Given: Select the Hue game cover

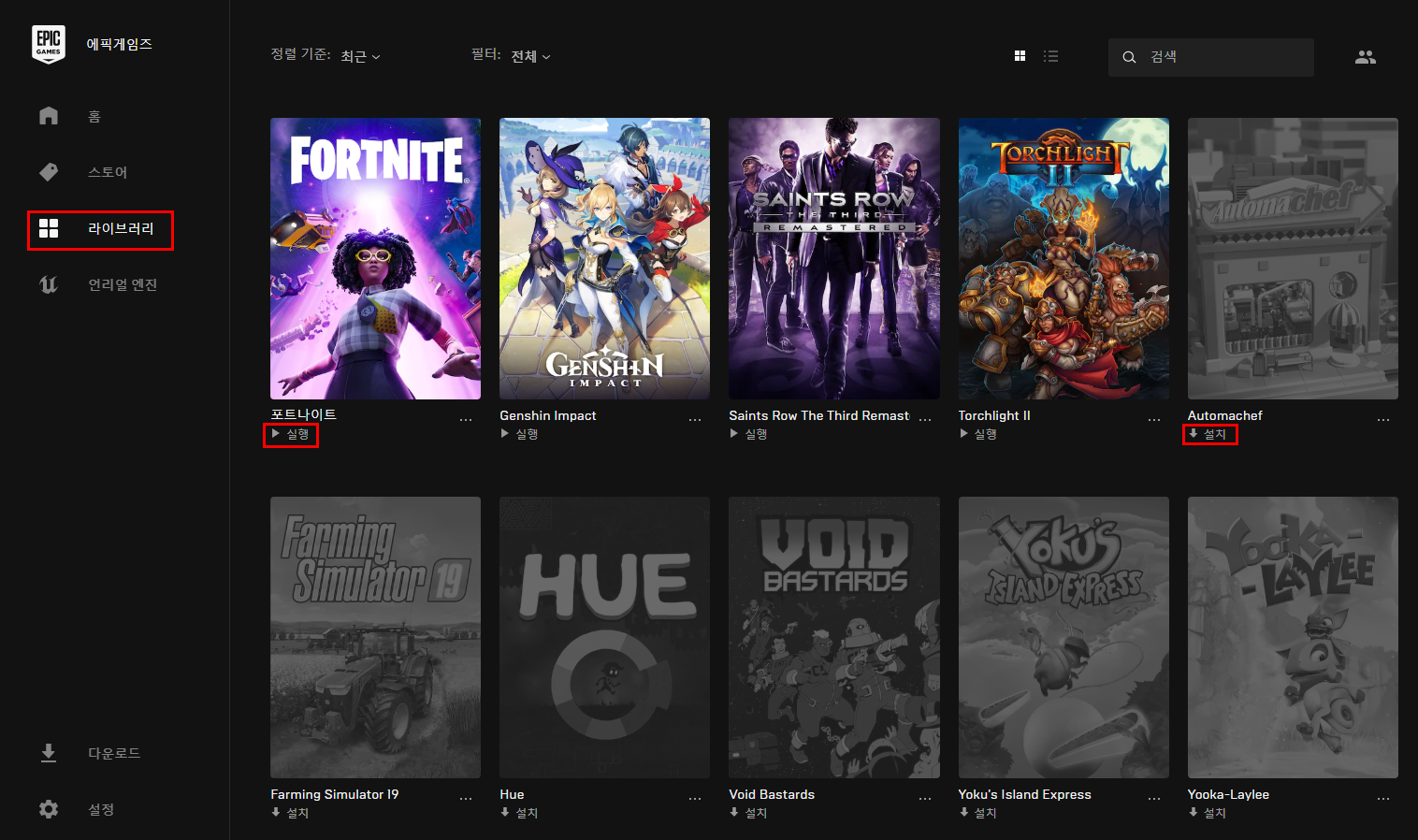Looking at the screenshot, I should tap(604, 637).
